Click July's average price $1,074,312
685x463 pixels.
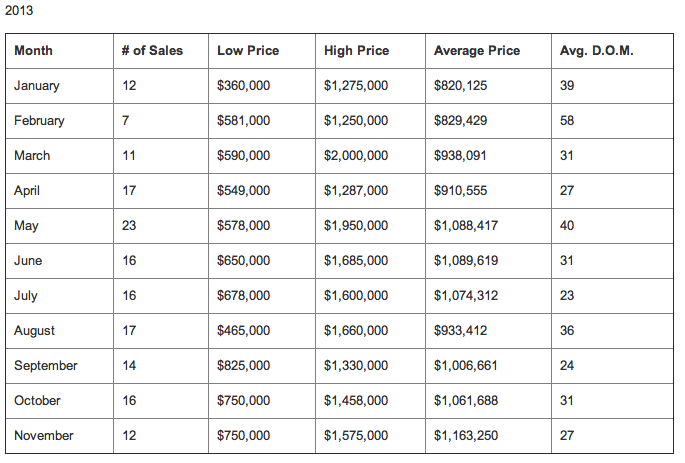click(x=466, y=296)
